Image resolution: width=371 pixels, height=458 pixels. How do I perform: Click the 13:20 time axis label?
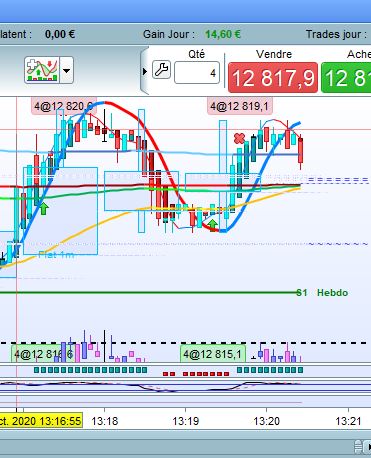point(266,421)
